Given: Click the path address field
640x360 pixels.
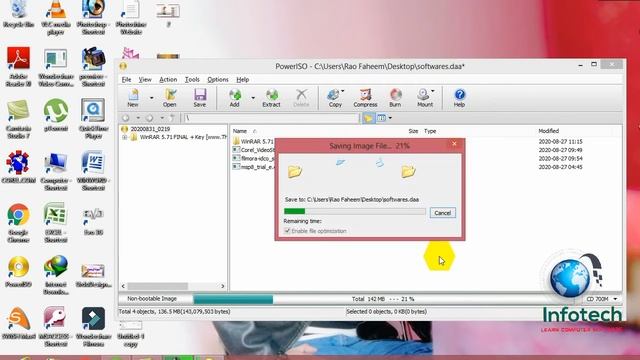Looking at the screenshot, I should click(271, 118).
